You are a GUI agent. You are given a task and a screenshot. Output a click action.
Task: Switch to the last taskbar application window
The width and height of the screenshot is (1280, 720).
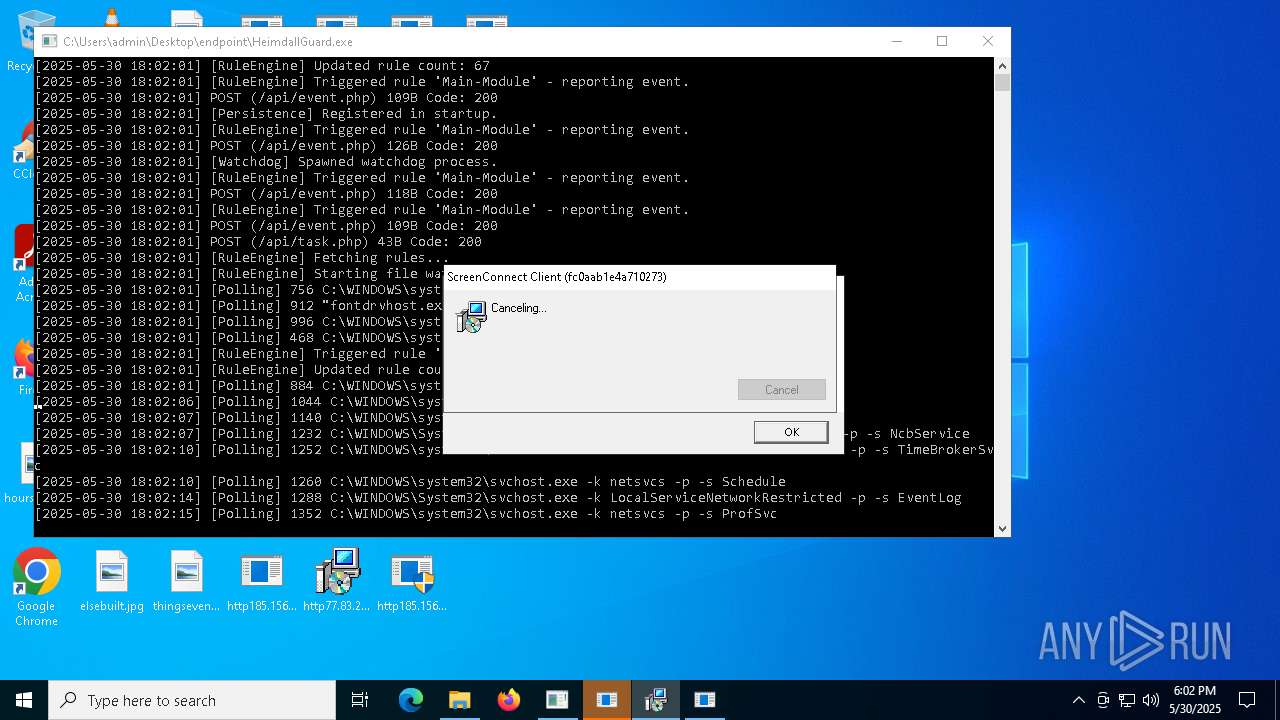pyautogui.click(x=705, y=700)
